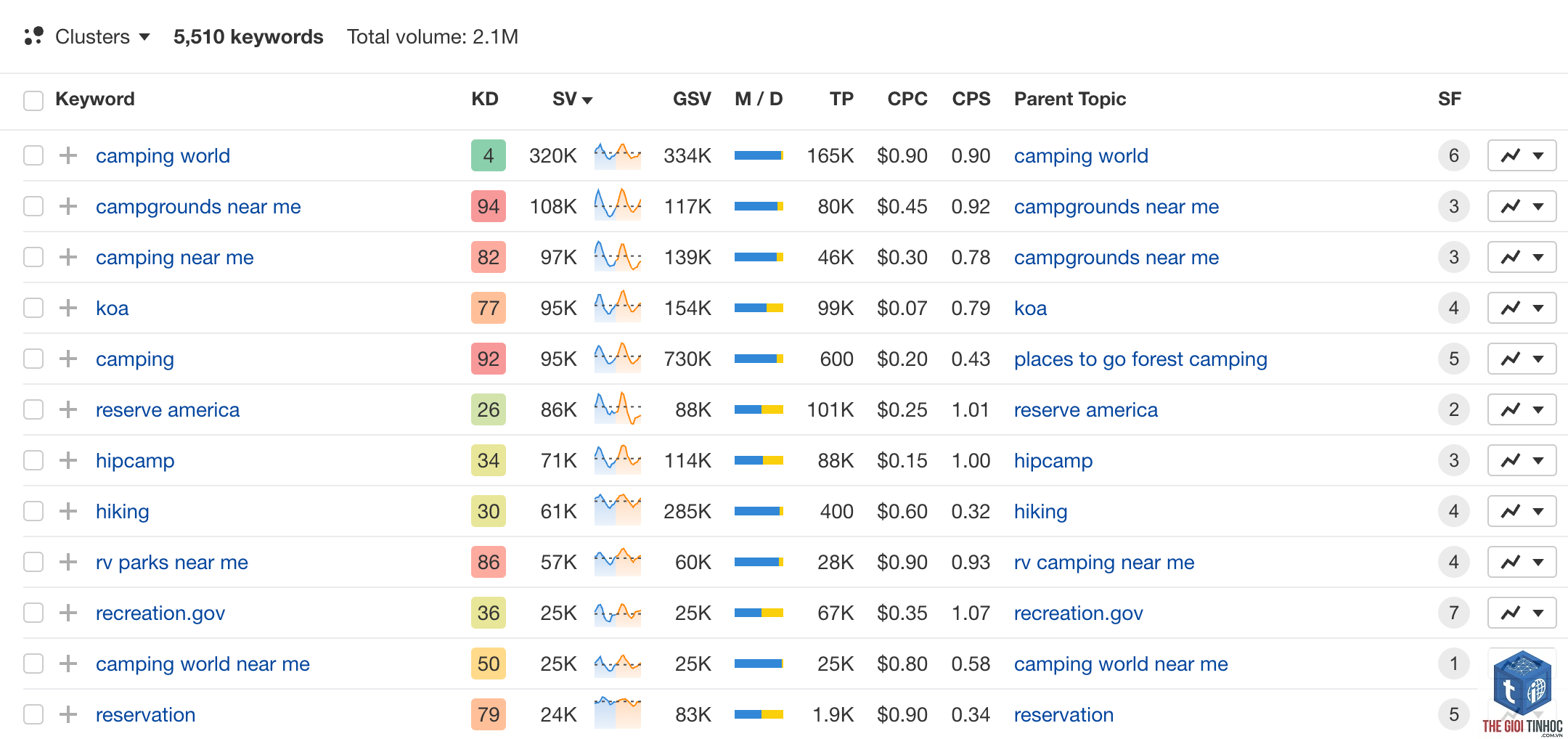The height and width of the screenshot is (739, 1568).
Task: Open parent topic 'rv camping near me'
Action: 1104,562
